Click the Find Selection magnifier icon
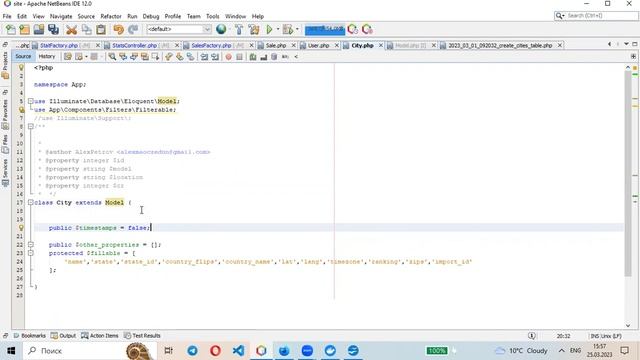 (112, 57)
